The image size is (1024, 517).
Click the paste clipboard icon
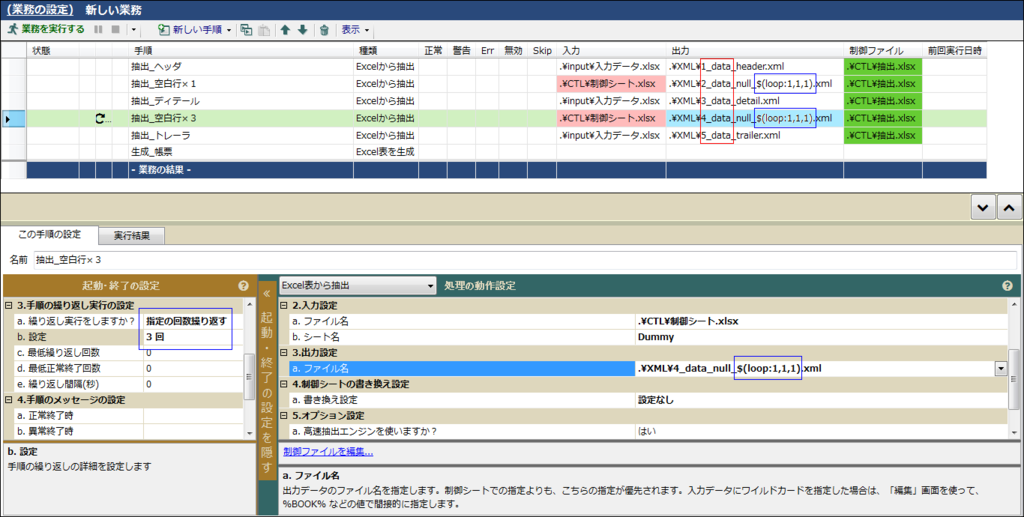tap(264, 29)
